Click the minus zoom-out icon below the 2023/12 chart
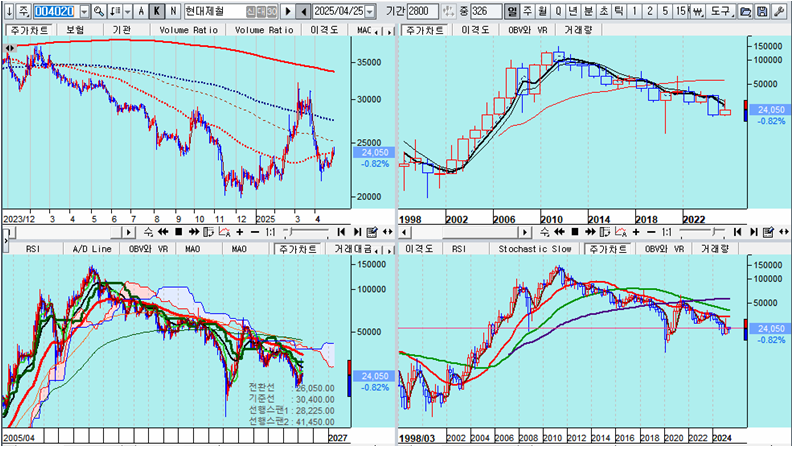Viewport: 794px width, 449px height. click(255, 232)
